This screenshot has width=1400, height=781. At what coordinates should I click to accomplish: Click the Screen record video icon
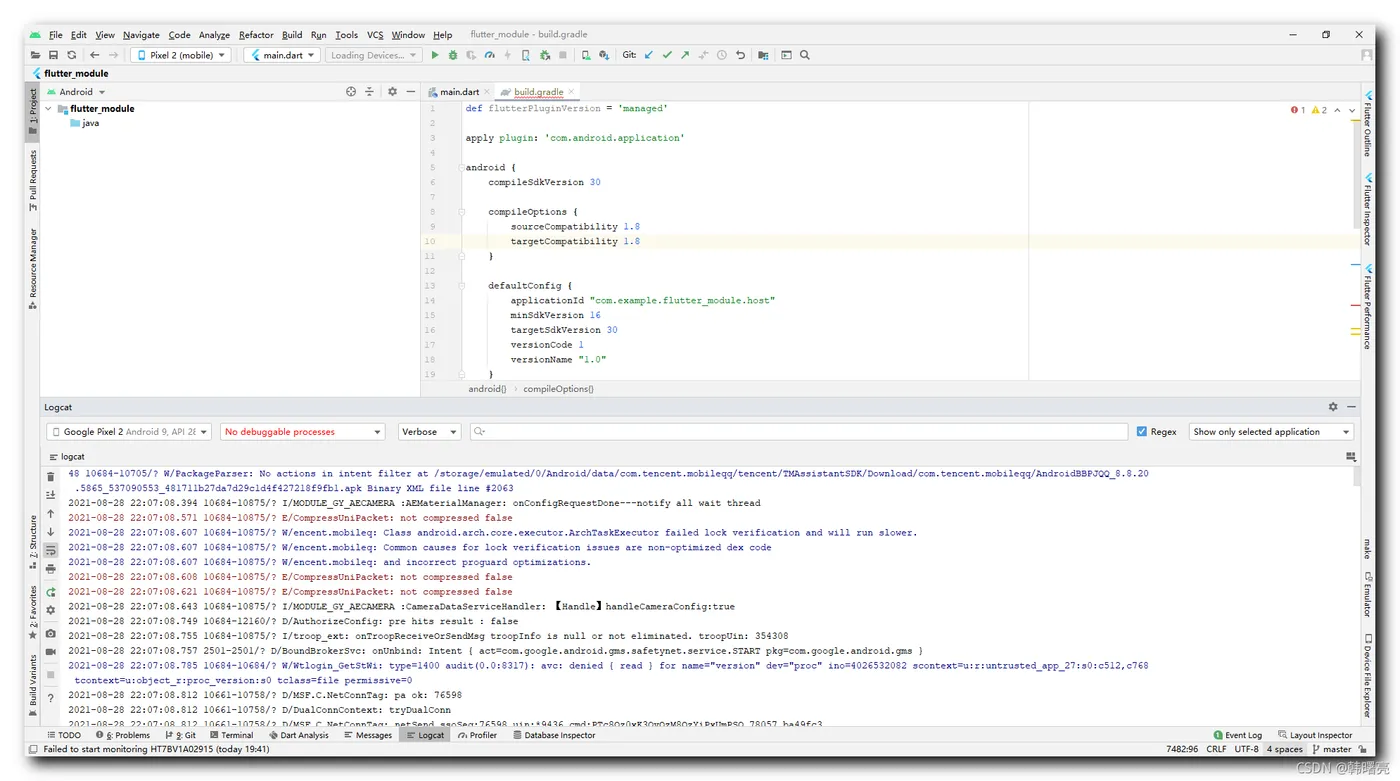51,652
